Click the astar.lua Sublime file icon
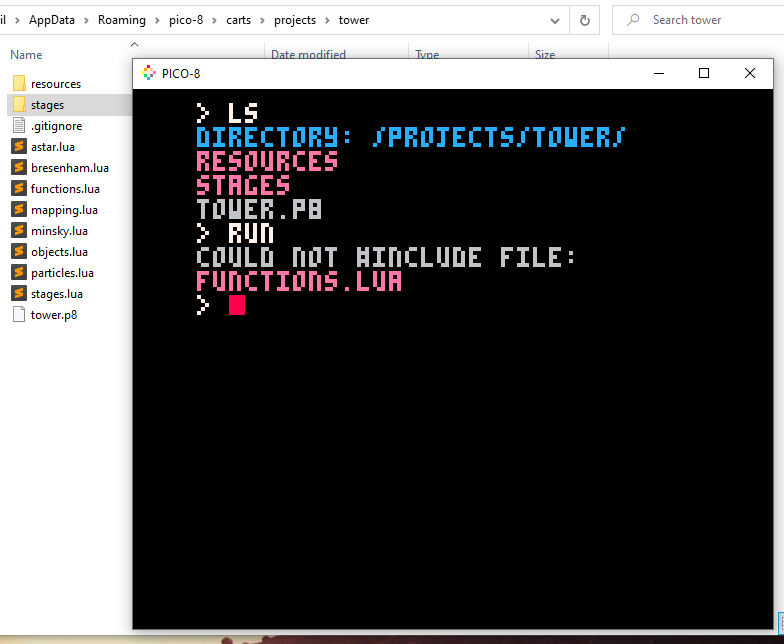 [x=19, y=146]
